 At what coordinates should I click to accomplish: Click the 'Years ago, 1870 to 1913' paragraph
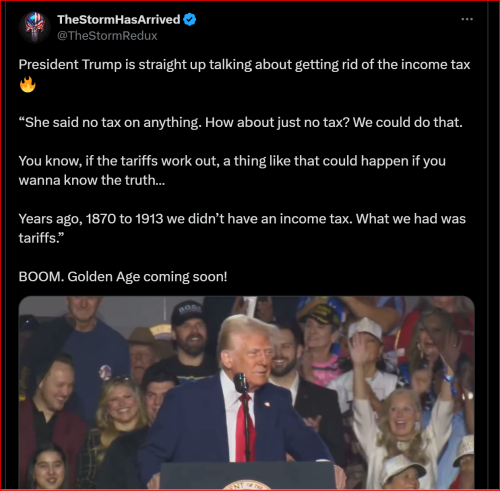pos(242,228)
